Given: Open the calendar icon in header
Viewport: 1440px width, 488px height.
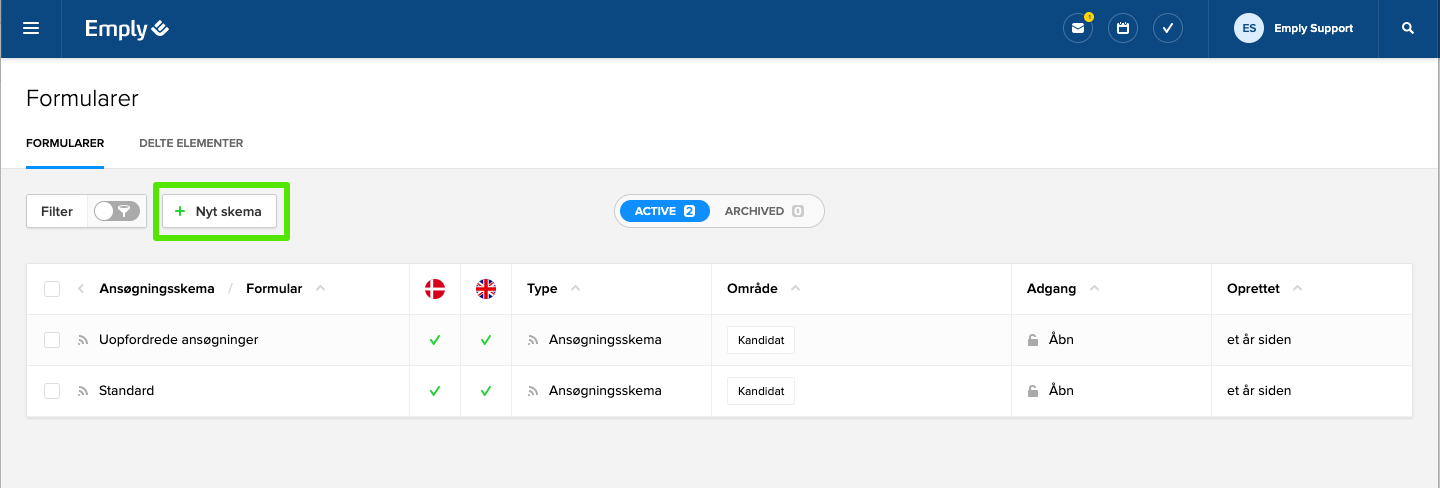Looking at the screenshot, I should coord(1123,29).
